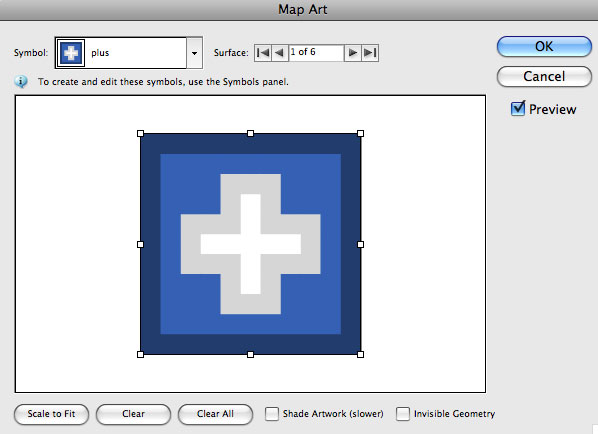The image size is (598, 434).
Task: Jump to the last surface
Action: (370, 53)
